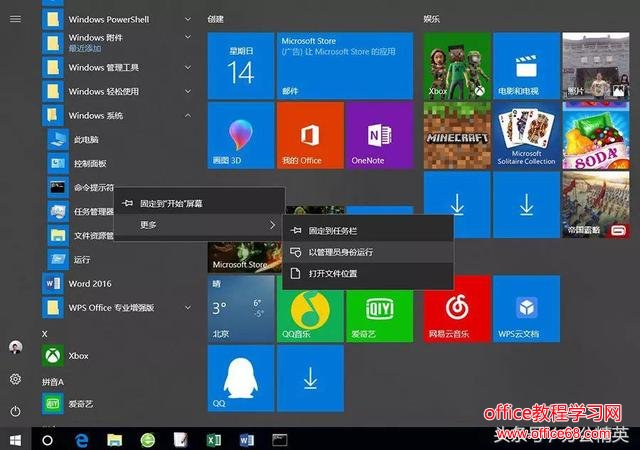Open the green browser taskbar icon

pos(148,440)
